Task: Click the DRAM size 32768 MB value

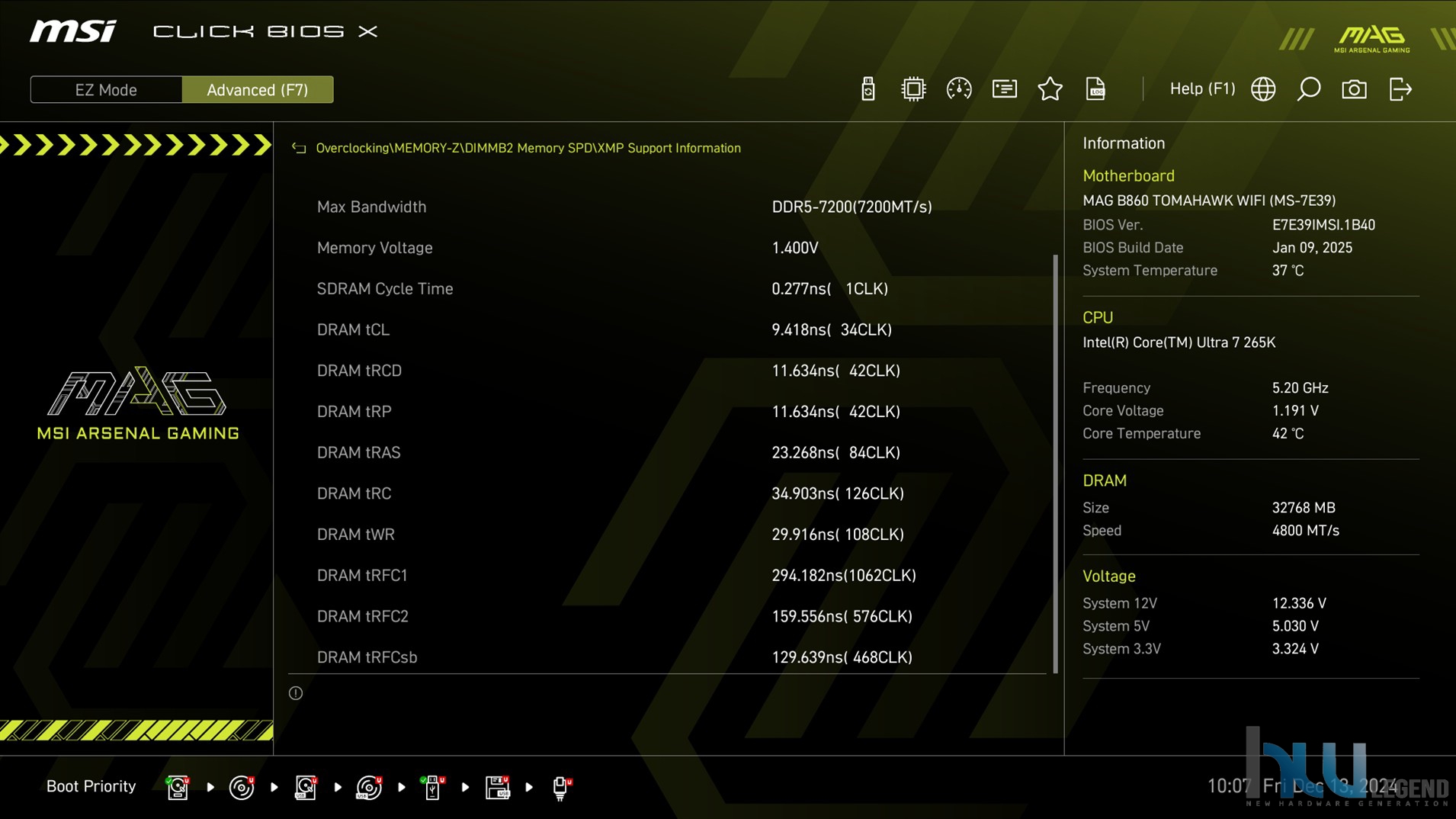Action: [1304, 508]
